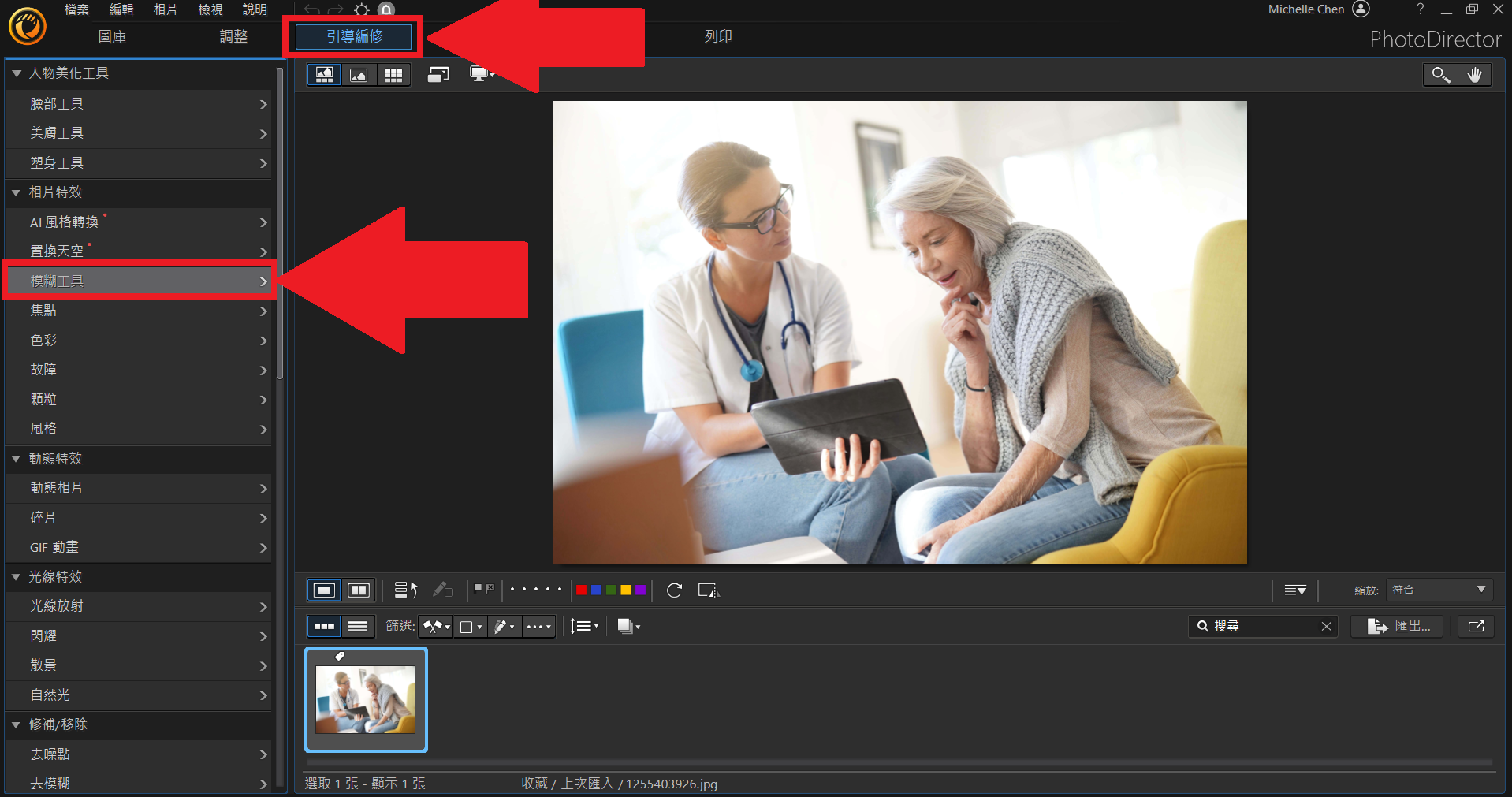Select the hand pan tool icon
This screenshot has height=797, width=1512.
point(1474,75)
